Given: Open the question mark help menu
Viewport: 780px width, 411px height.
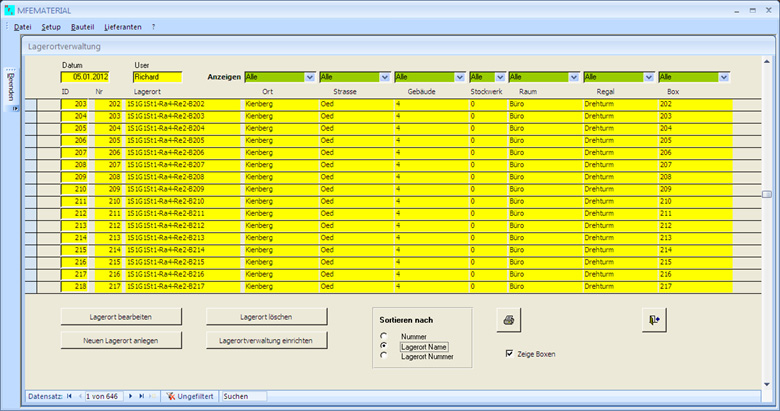Looking at the screenshot, I should 153,26.
